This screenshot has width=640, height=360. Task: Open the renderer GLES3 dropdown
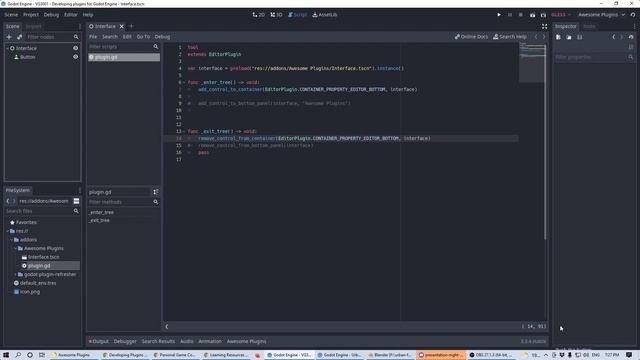[x=561, y=15]
